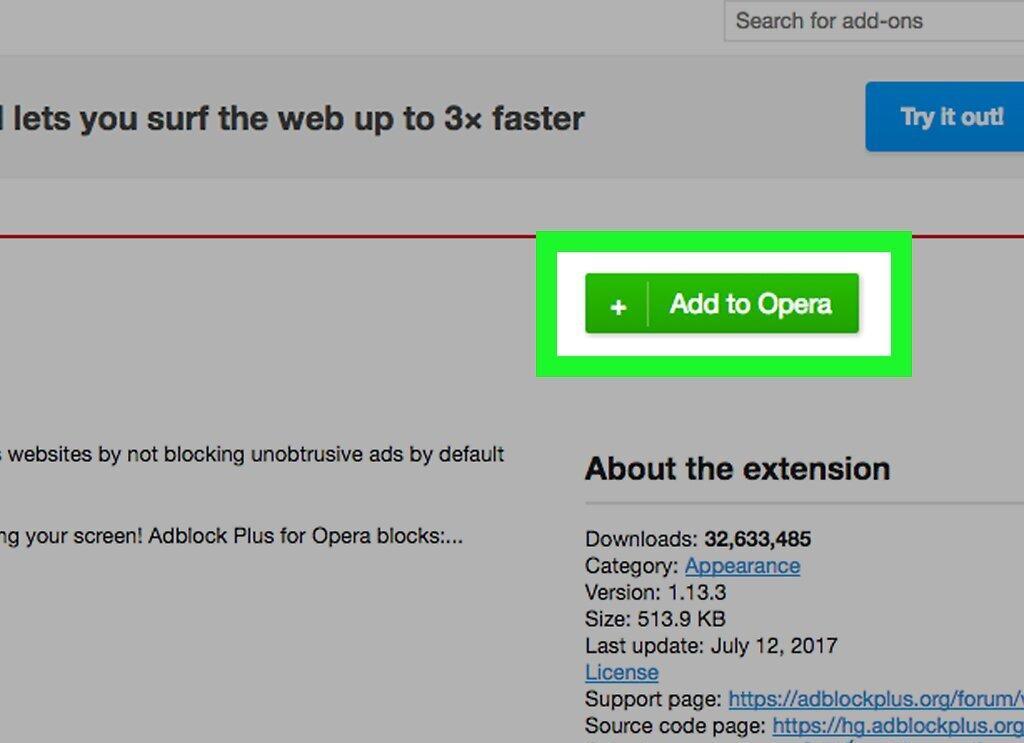Open the License link

622,672
